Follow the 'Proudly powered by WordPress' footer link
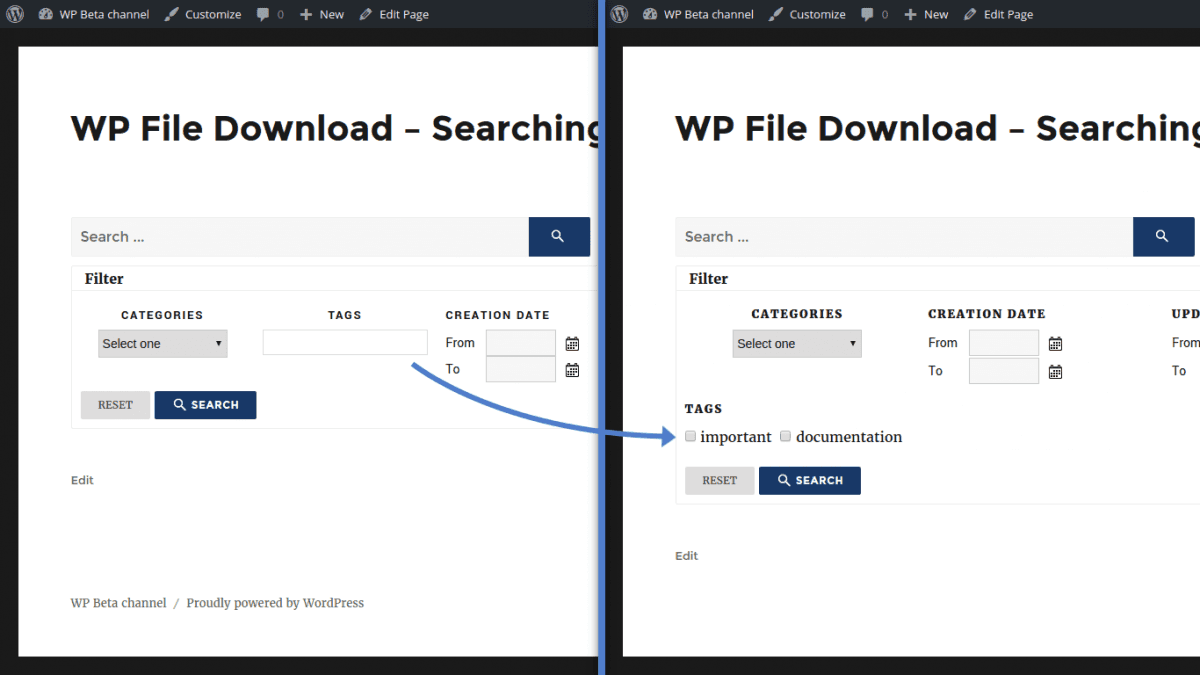 coord(275,603)
